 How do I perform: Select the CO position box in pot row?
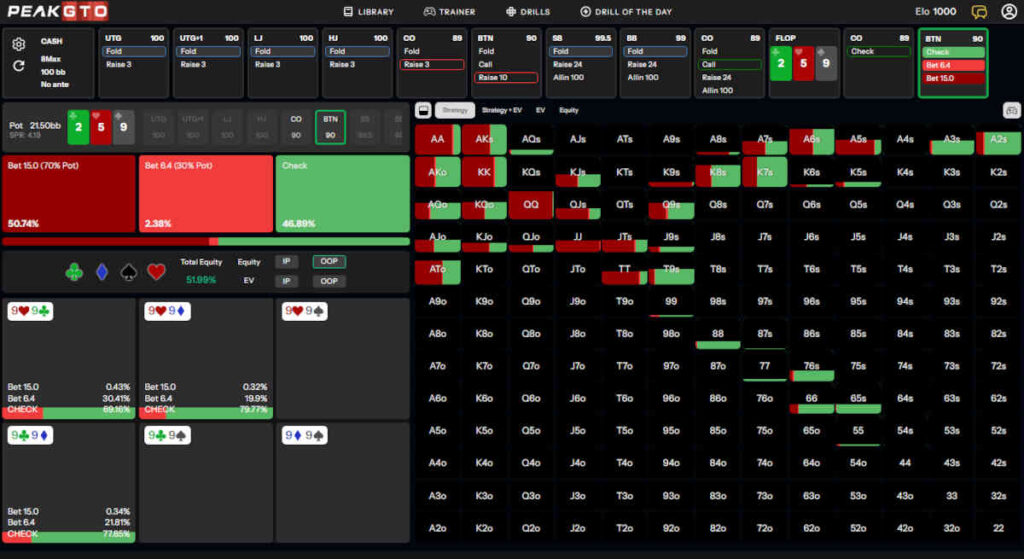tap(295, 126)
